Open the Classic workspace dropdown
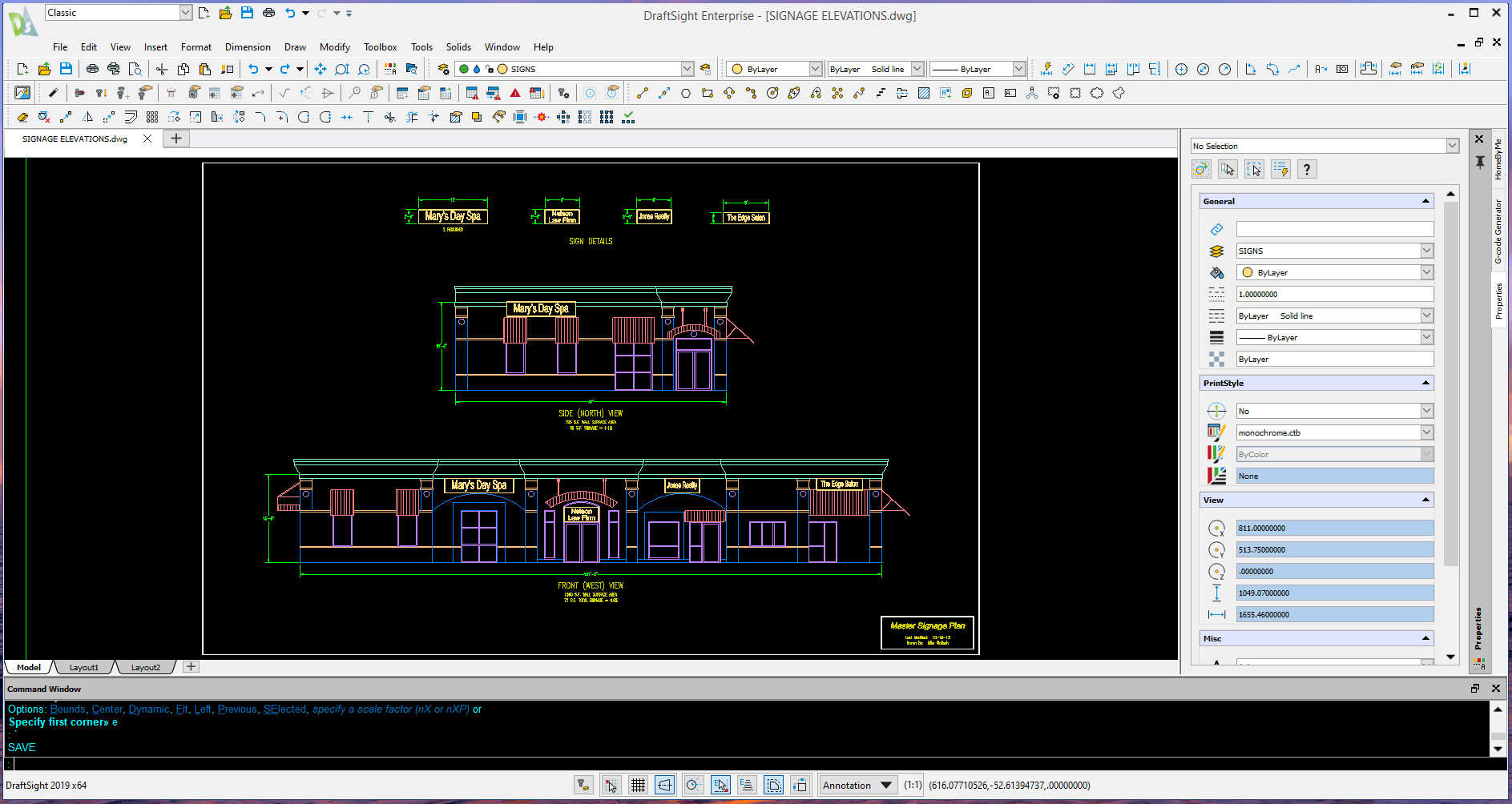 185,12
